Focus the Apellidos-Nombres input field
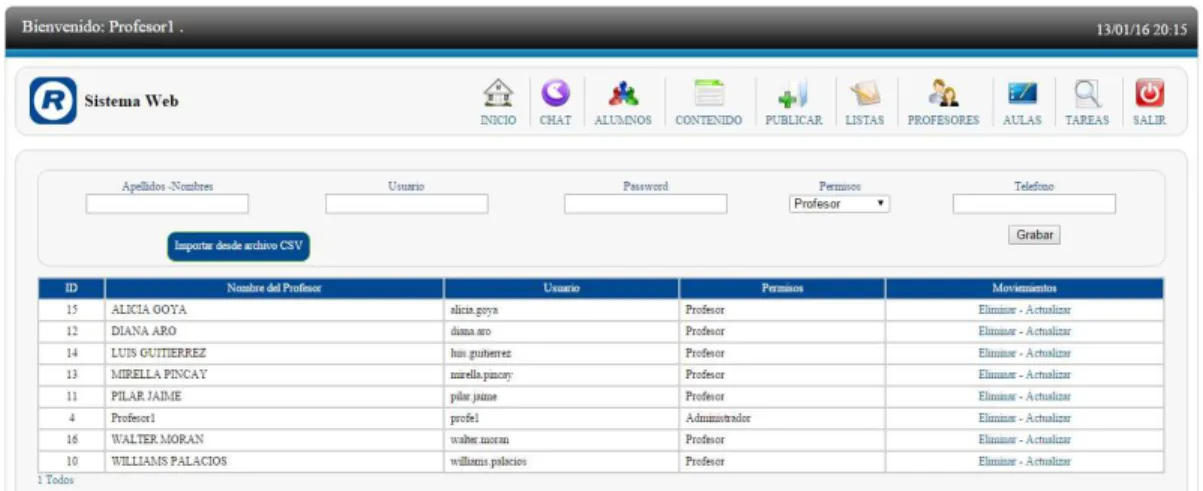 click(167, 204)
